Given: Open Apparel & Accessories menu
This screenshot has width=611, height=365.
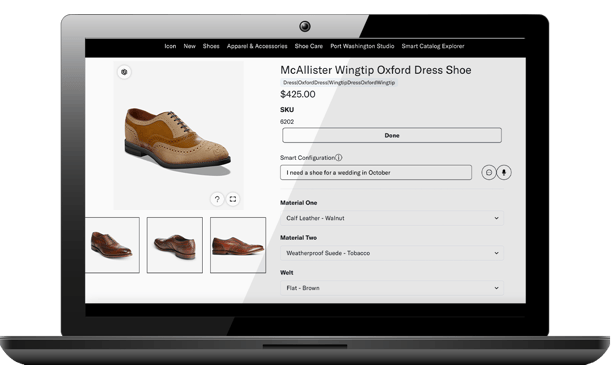Looking at the screenshot, I should 257,46.
